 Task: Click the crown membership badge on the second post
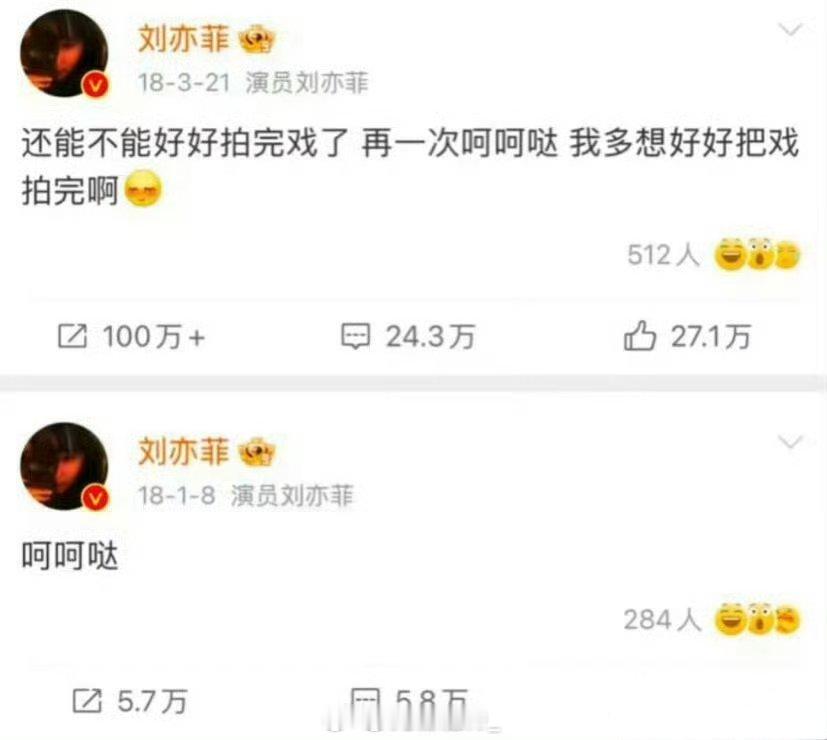(257, 453)
